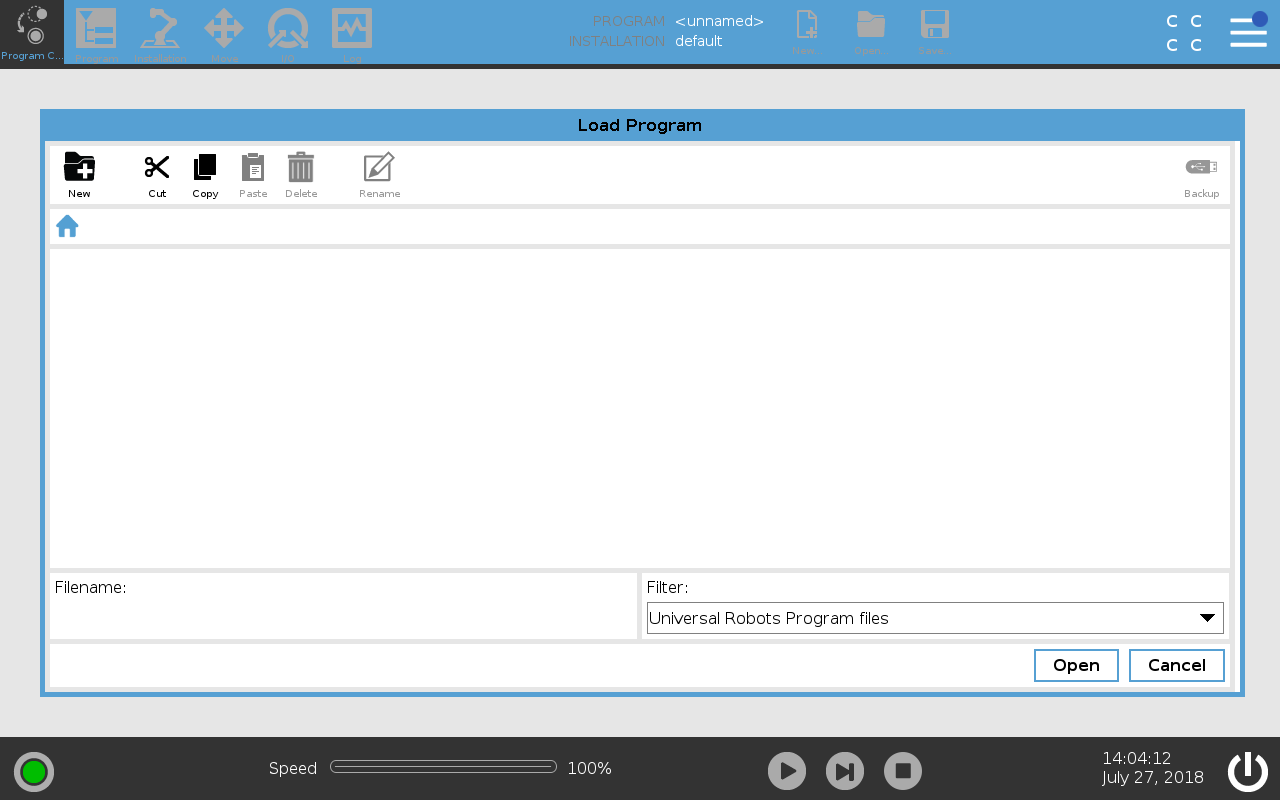Image resolution: width=1280 pixels, height=800 pixels.
Task: Open the Move tab
Action: [x=224, y=32]
